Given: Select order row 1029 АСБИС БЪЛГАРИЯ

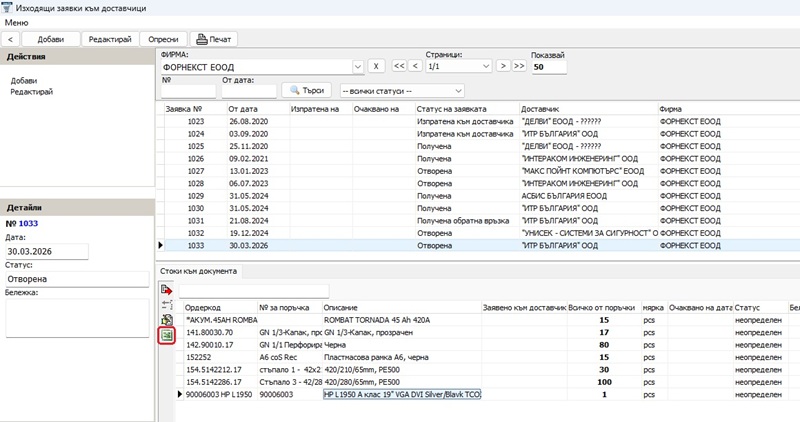Looking at the screenshot, I should click(400, 196).
